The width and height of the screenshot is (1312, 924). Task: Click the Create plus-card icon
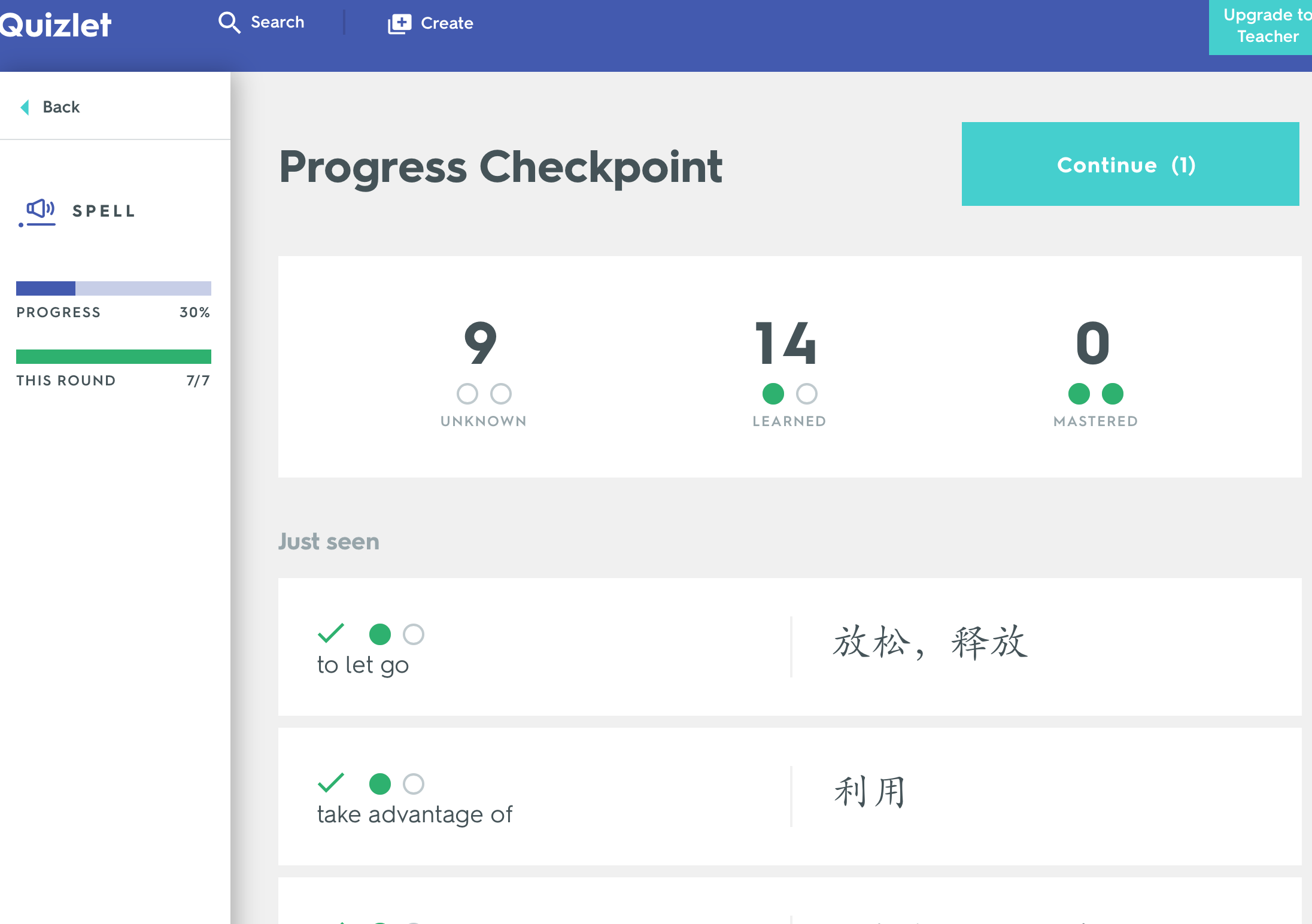(399, 23)
